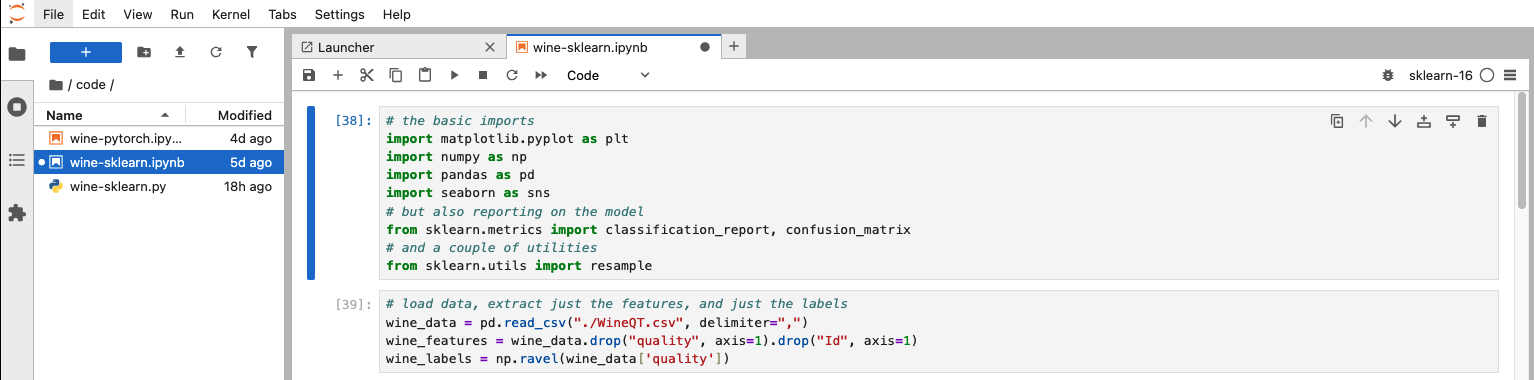Viewport: 1534px width, 380px height.
Task: Open the wine-pytorch notebook file
Action: pos(127,137)
